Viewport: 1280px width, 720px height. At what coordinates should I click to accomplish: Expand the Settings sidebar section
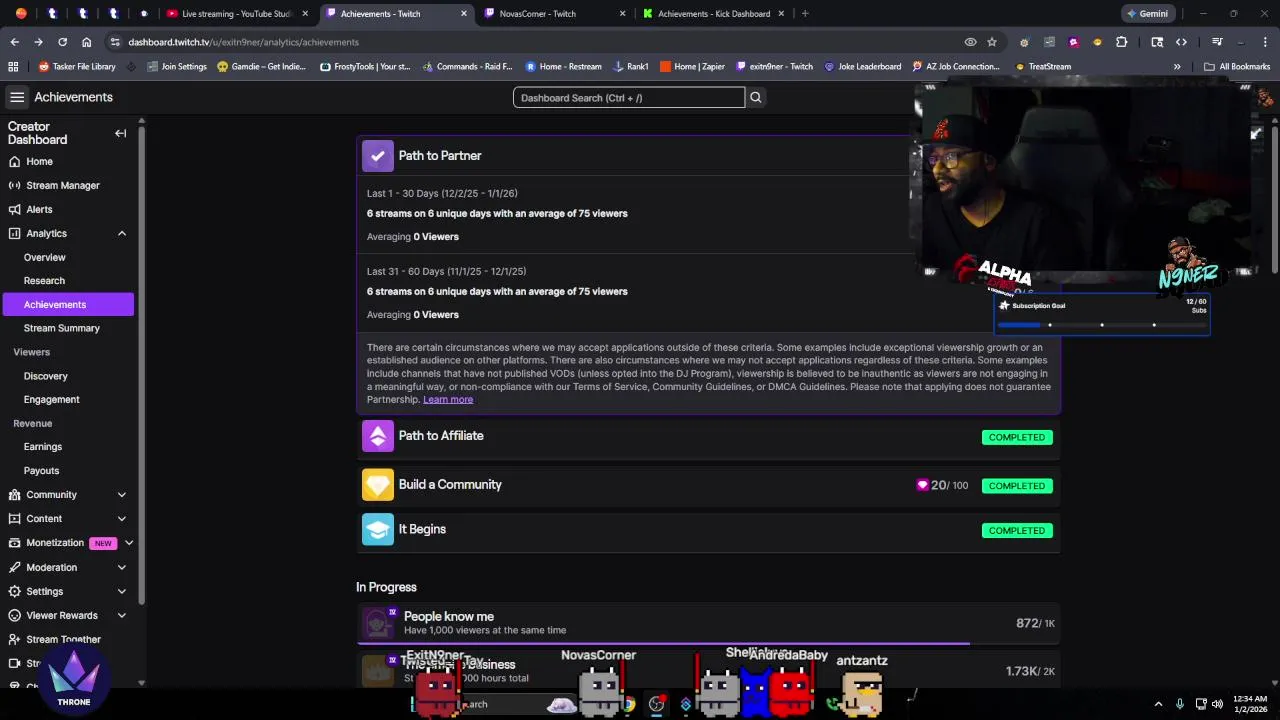[122, 591]
